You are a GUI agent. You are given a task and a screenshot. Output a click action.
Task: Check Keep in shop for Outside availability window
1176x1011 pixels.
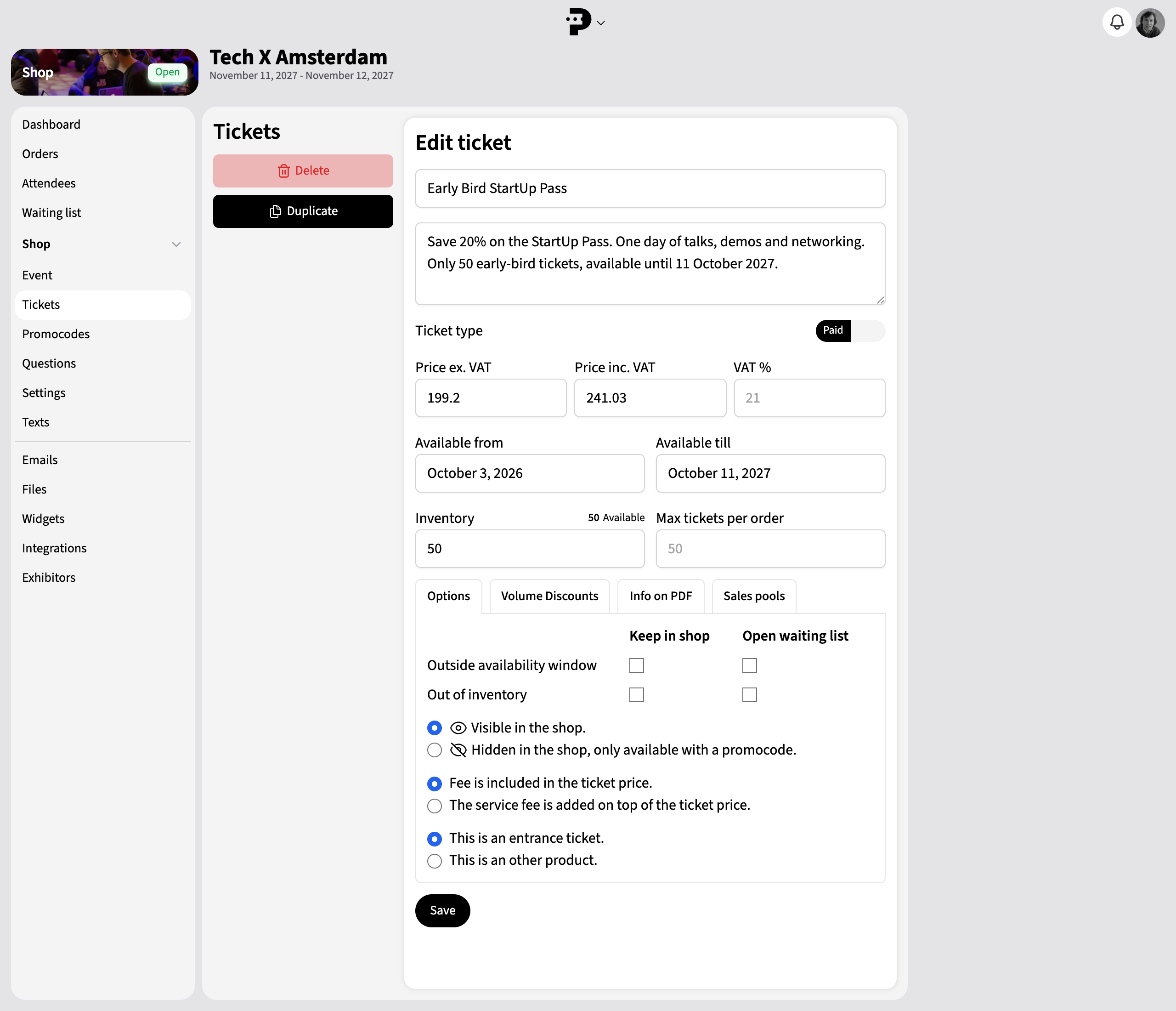(636, 665)
